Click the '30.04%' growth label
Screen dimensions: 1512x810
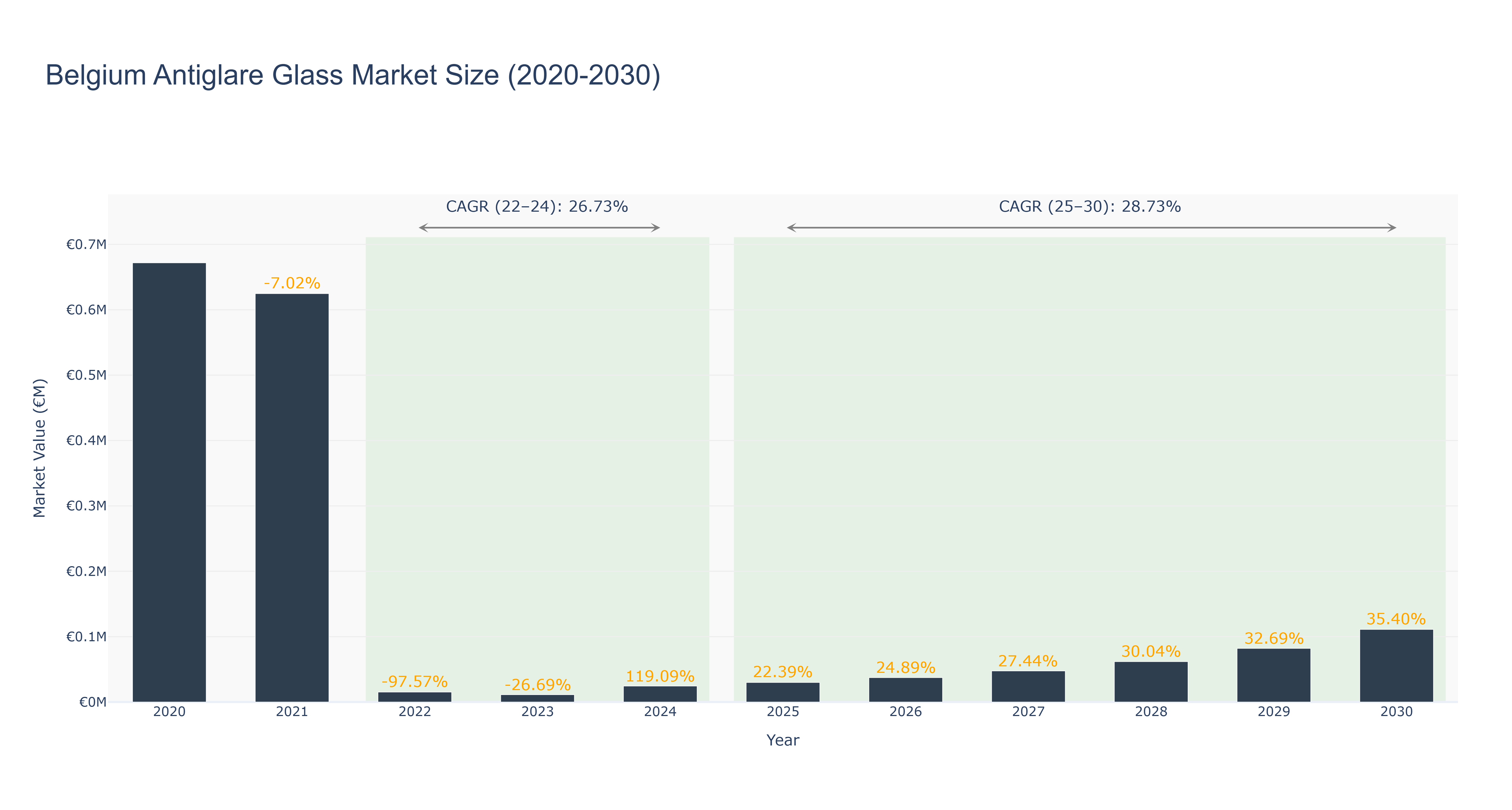(x=1151, y=652)
